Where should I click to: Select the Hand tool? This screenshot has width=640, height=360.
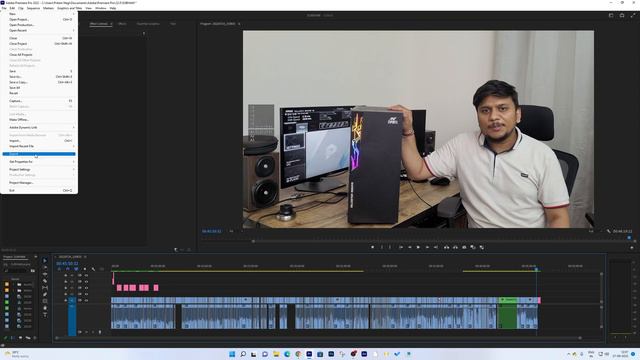point(45,308)
